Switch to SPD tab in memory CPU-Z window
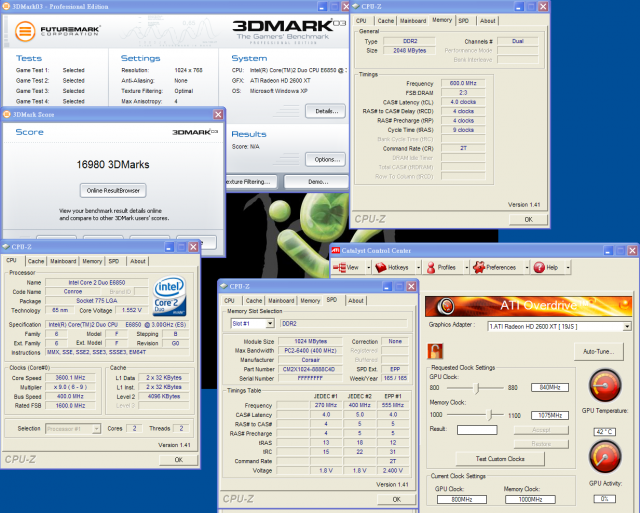 (x=464, y=21)
